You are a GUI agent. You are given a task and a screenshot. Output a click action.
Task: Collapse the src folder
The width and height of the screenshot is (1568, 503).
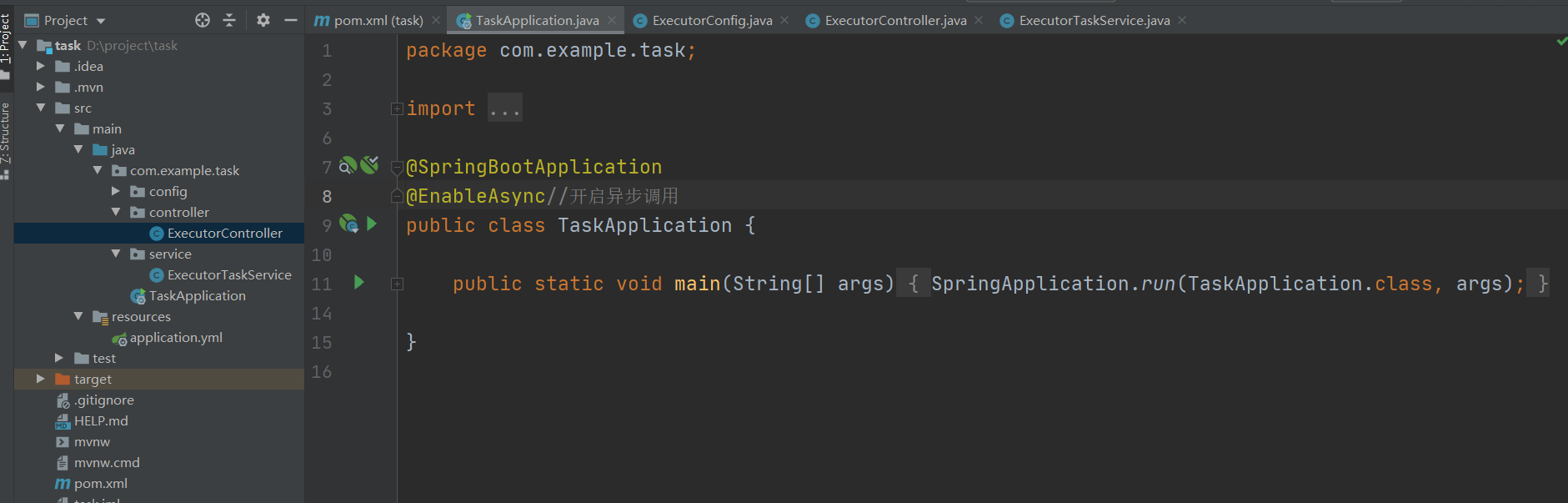coord(40,108)
